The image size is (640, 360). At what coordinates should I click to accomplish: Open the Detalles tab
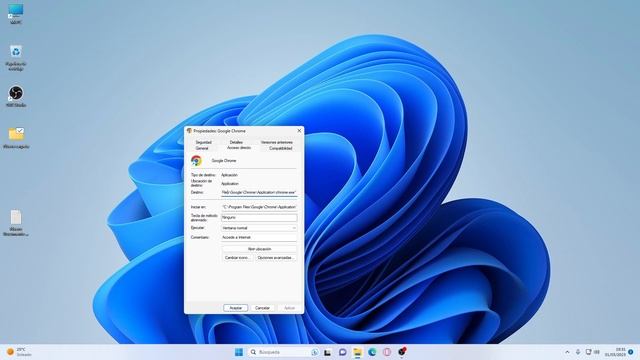tap(236, 142)
